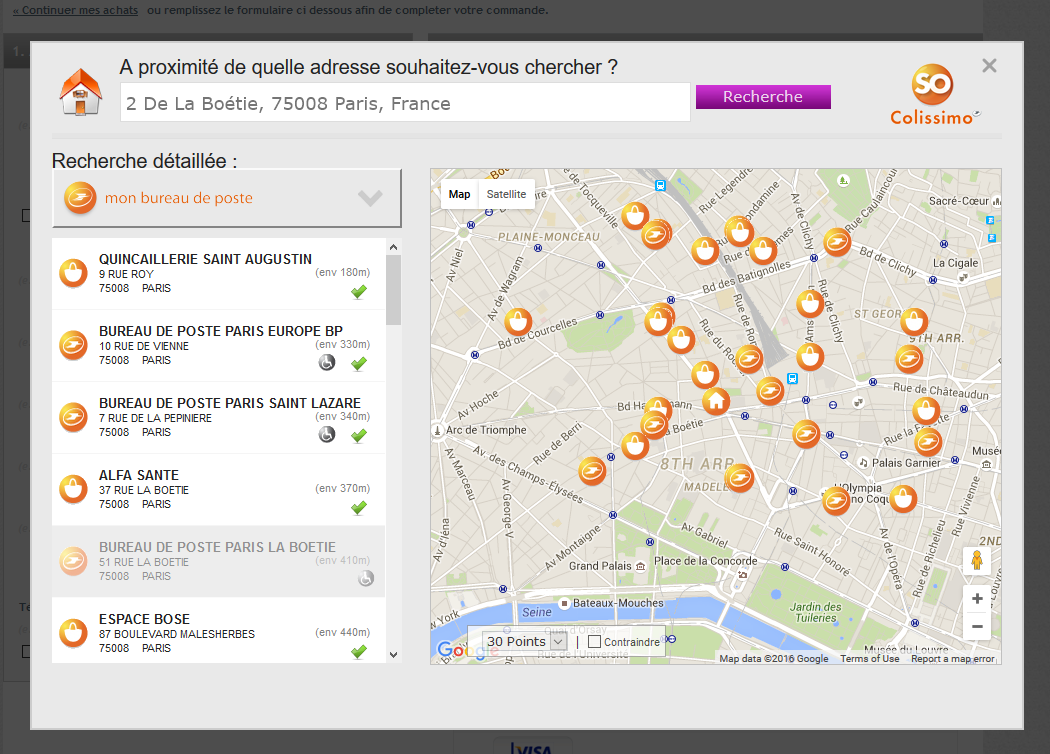
Task: Click 'Continuer mes achats' link
Action: click(75, 10)
